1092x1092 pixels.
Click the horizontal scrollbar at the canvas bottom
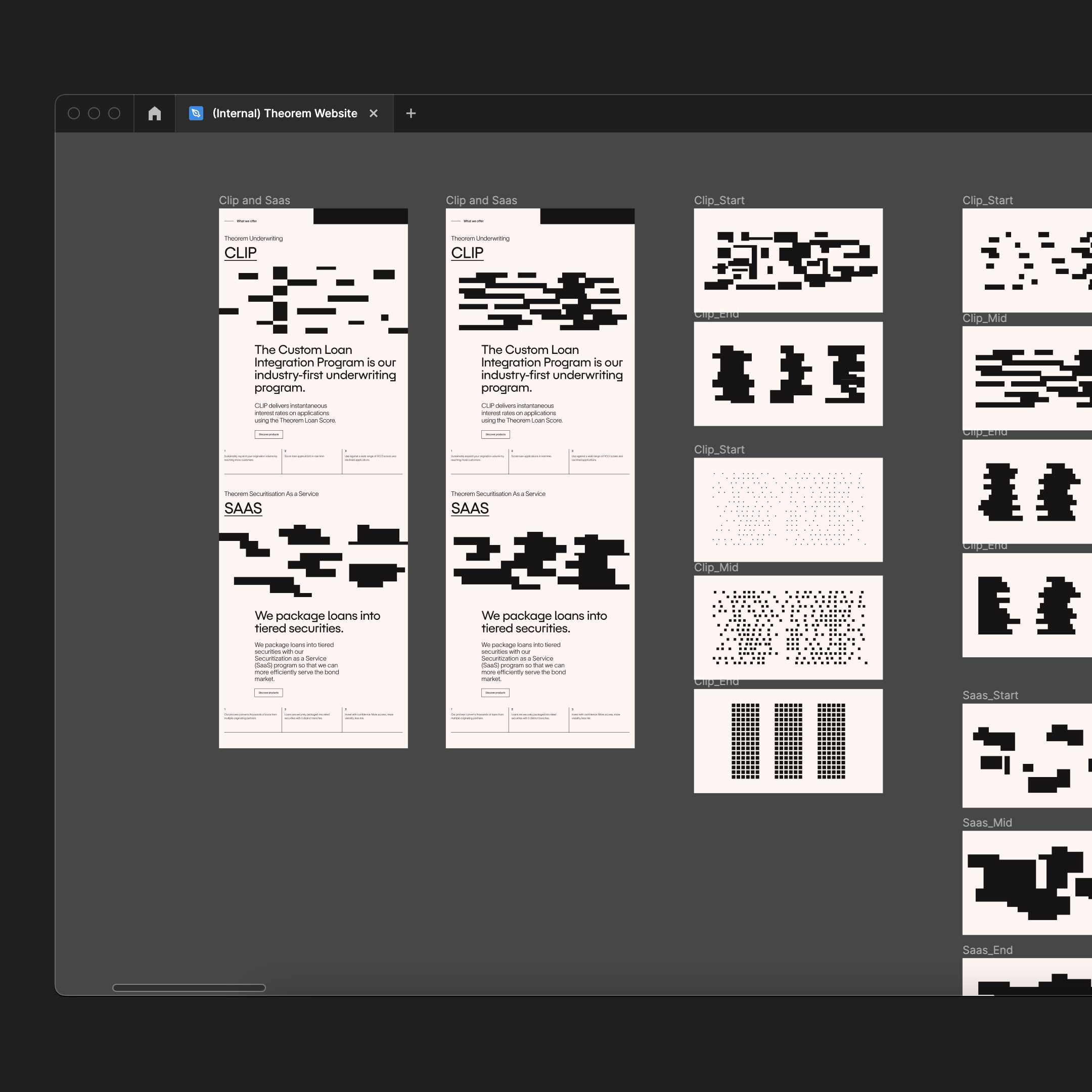(x=189, y=988)
